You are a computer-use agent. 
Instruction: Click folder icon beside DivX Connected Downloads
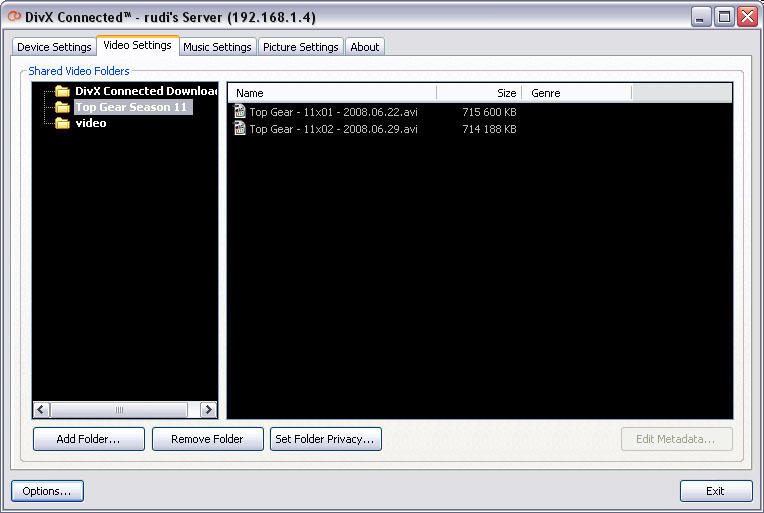click(62, 91)
